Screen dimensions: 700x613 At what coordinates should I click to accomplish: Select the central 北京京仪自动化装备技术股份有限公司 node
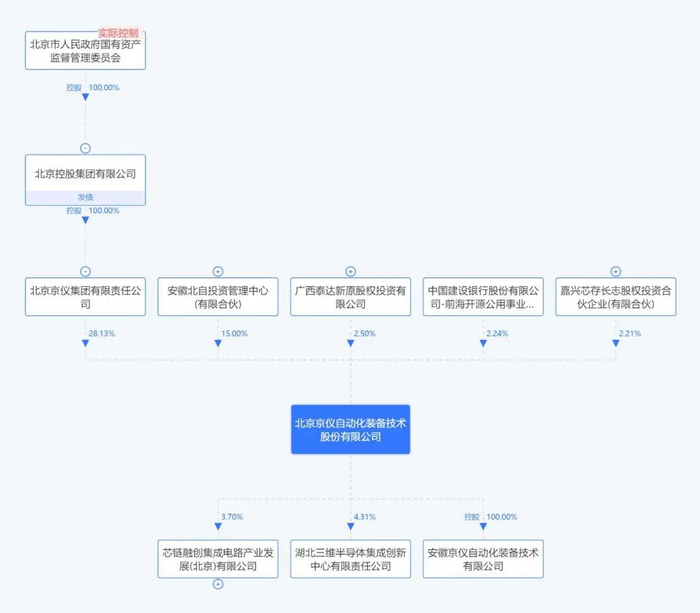pos(350,430)
